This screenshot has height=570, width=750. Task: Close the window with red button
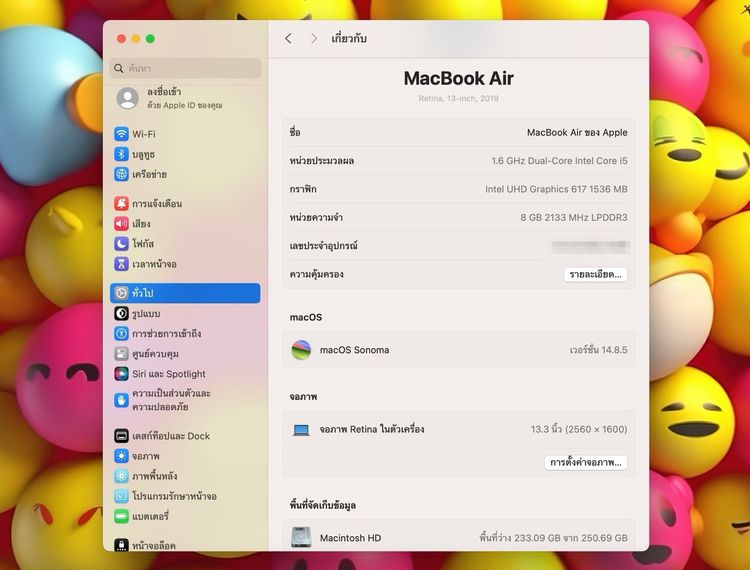(121, 39)
